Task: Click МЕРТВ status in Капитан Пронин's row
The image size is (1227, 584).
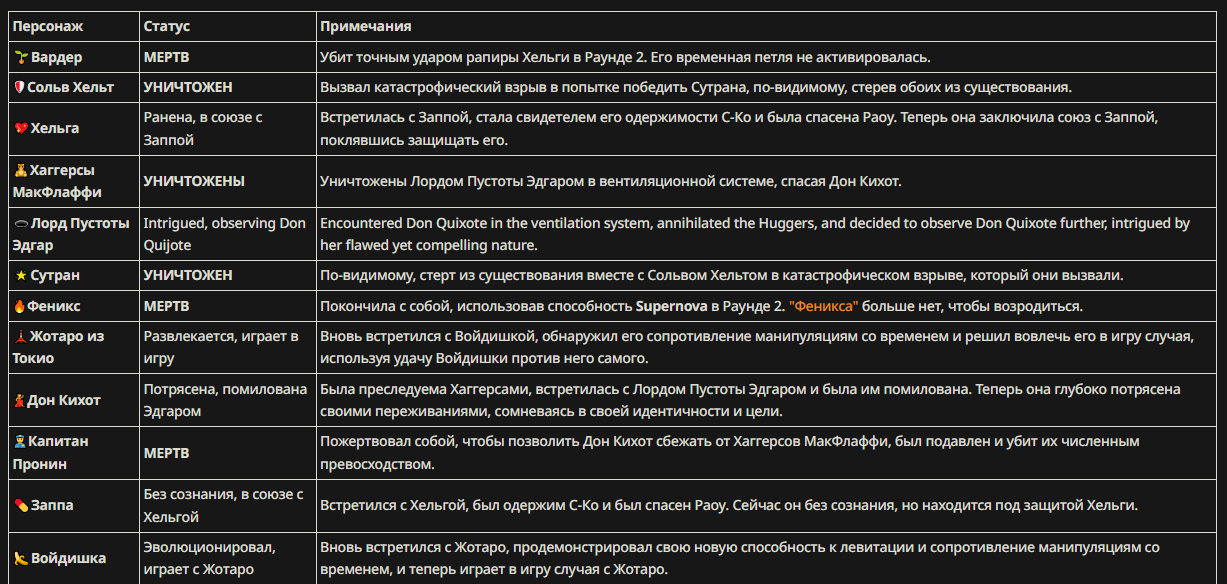Action: point(166,453)
